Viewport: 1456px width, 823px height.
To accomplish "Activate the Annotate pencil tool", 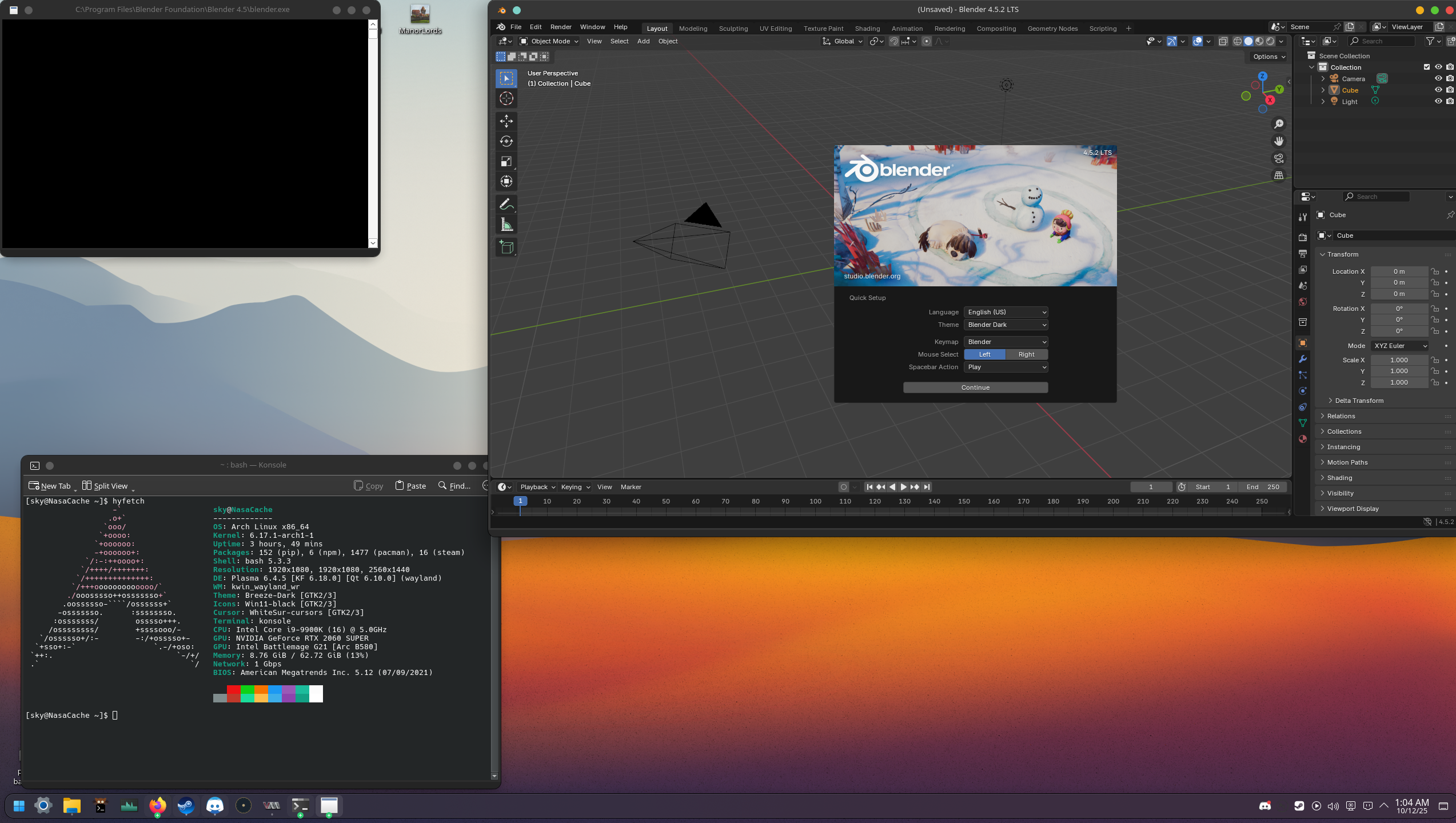I will click(506, 204).
